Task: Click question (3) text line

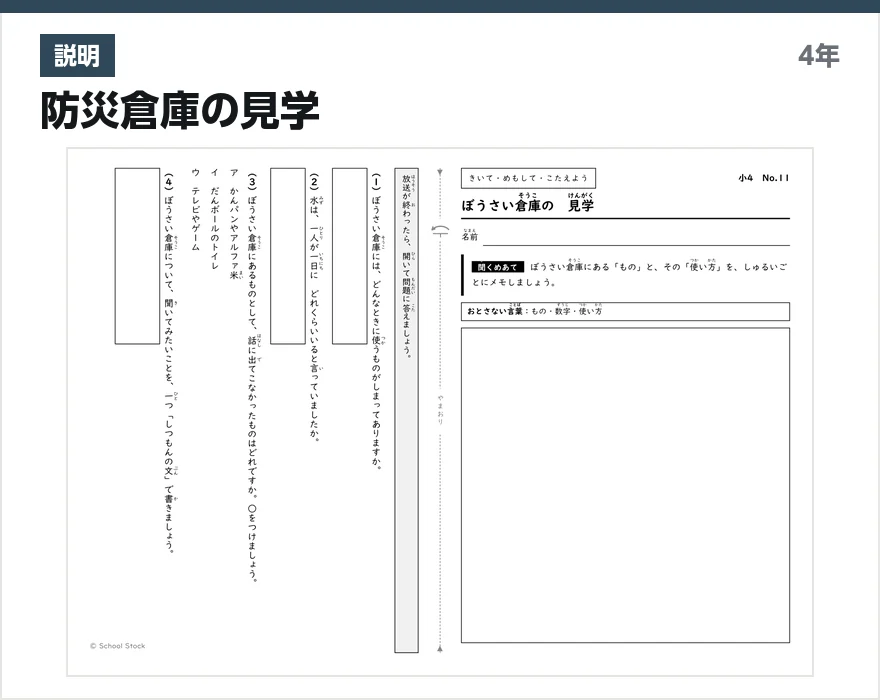Action: [253, 377]
